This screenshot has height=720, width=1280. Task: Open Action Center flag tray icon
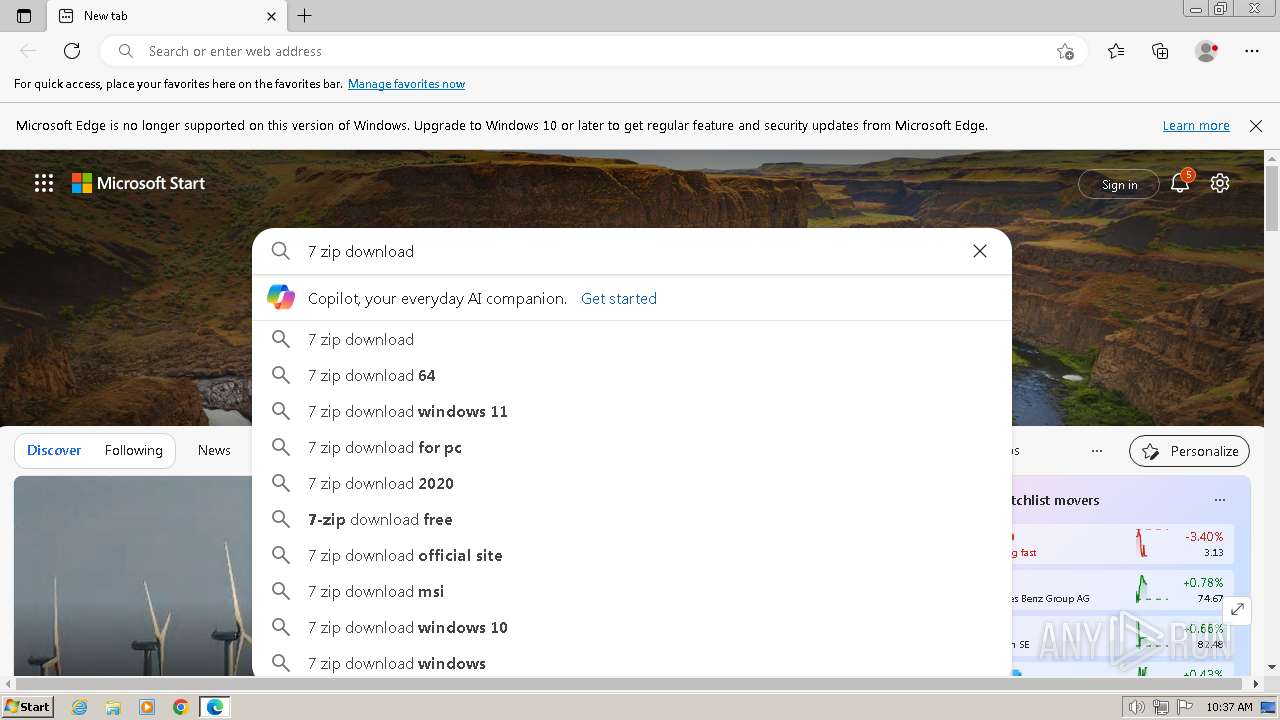(x=1184, y=707)
